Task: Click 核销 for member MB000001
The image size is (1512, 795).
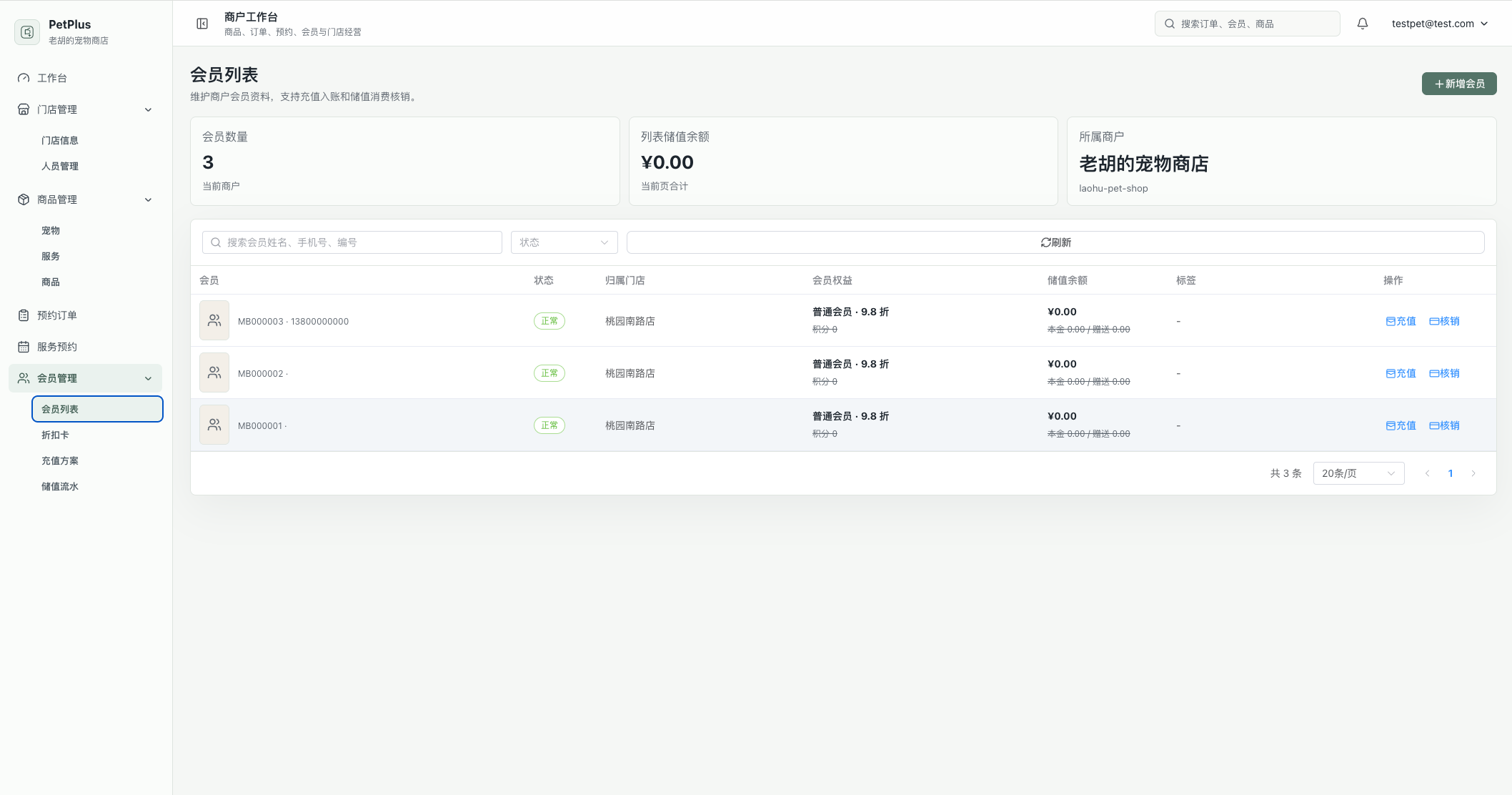Action: click(1444, 425)
